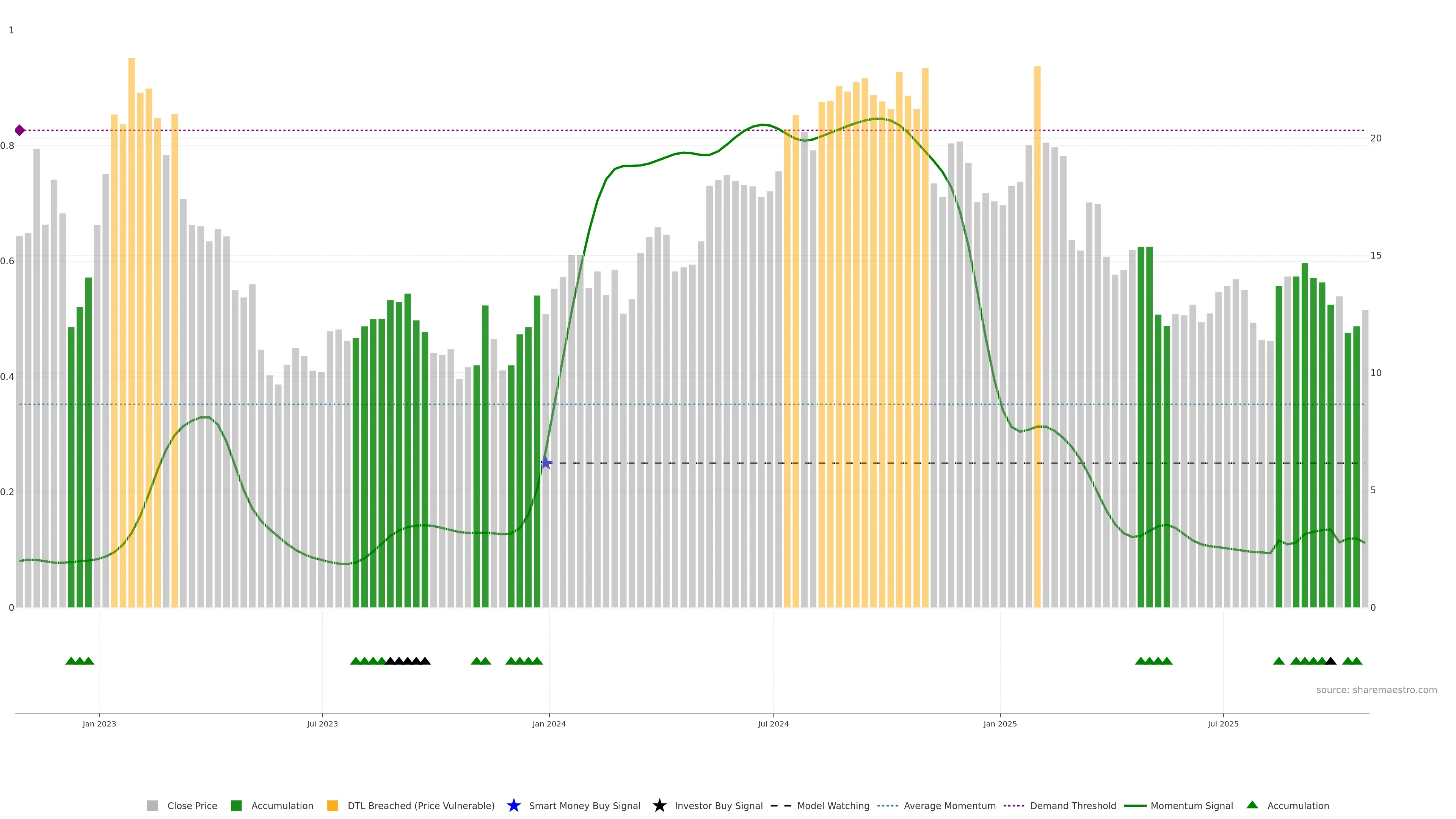Click the purple diamond Demand Threshold marker

click(x=20, y=130)
